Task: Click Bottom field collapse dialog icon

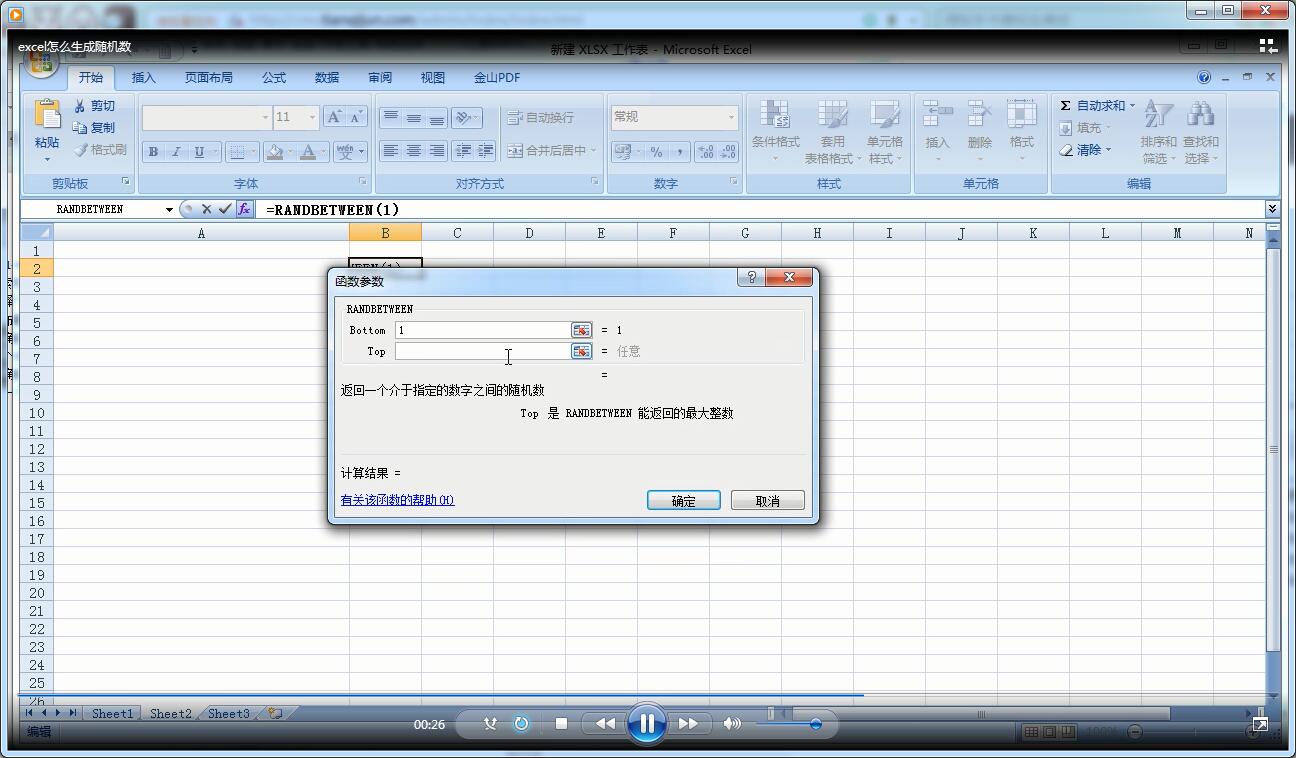Action: 581,330
